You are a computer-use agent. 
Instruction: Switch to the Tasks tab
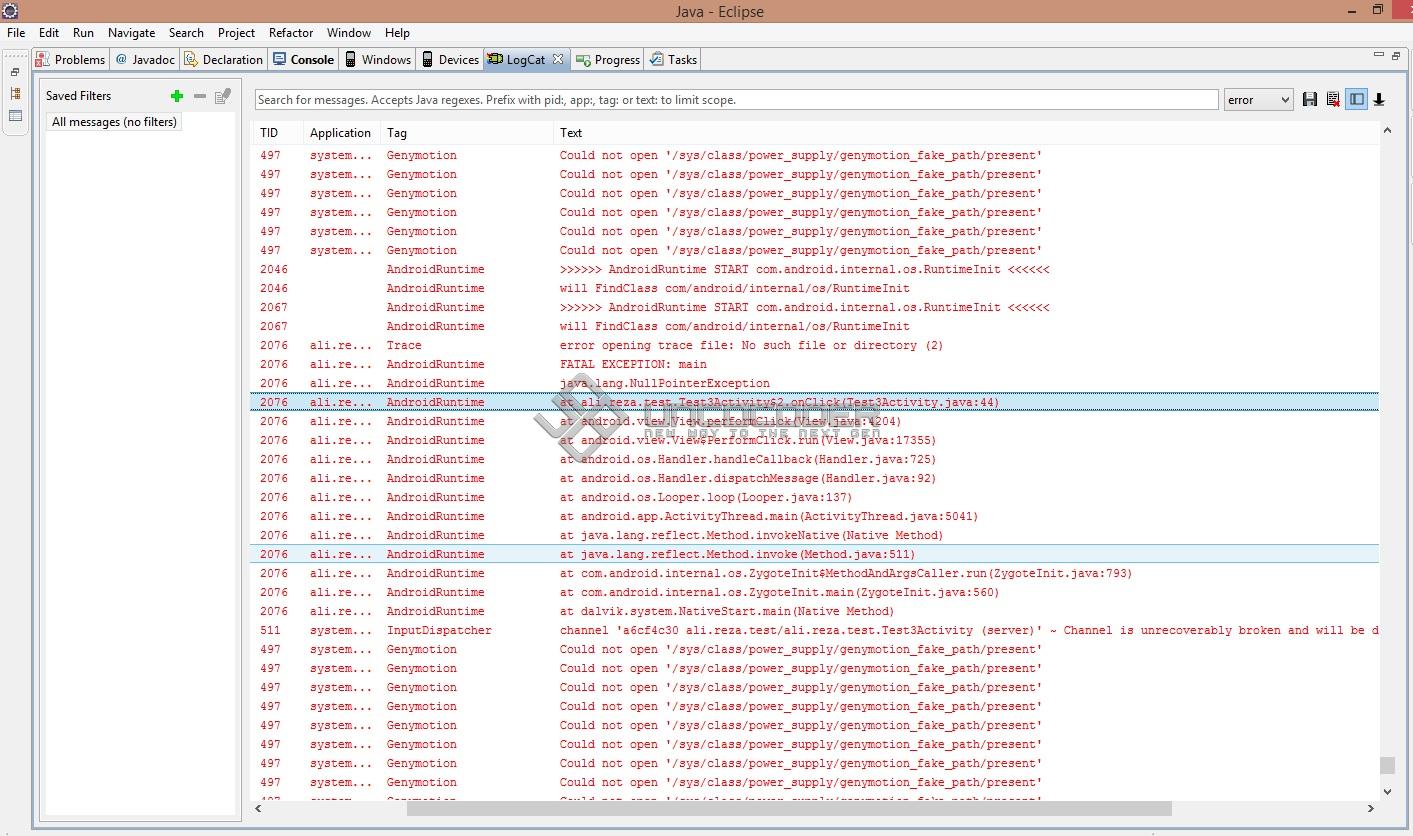pos(673,59)
